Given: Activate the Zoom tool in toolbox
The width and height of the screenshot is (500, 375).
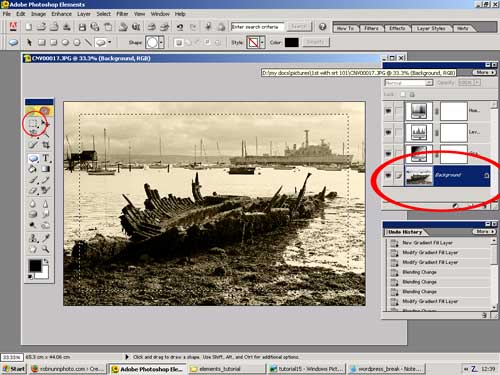Looking at the screenshot, I should pos(46,249).
